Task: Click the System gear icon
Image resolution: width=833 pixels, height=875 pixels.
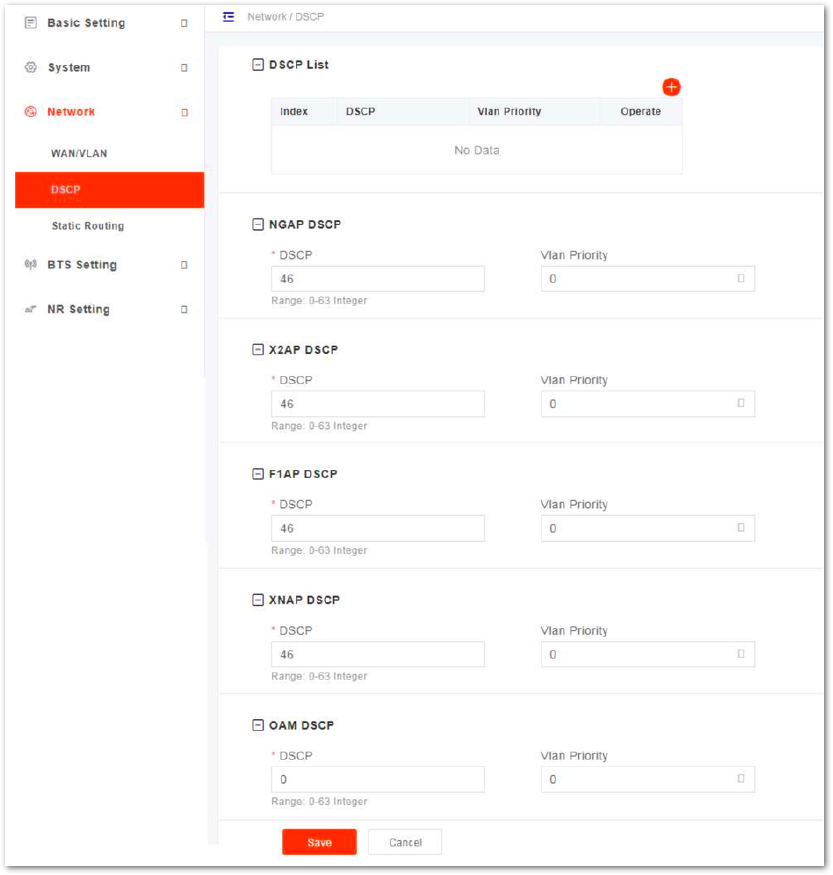Action: (31, 68)
